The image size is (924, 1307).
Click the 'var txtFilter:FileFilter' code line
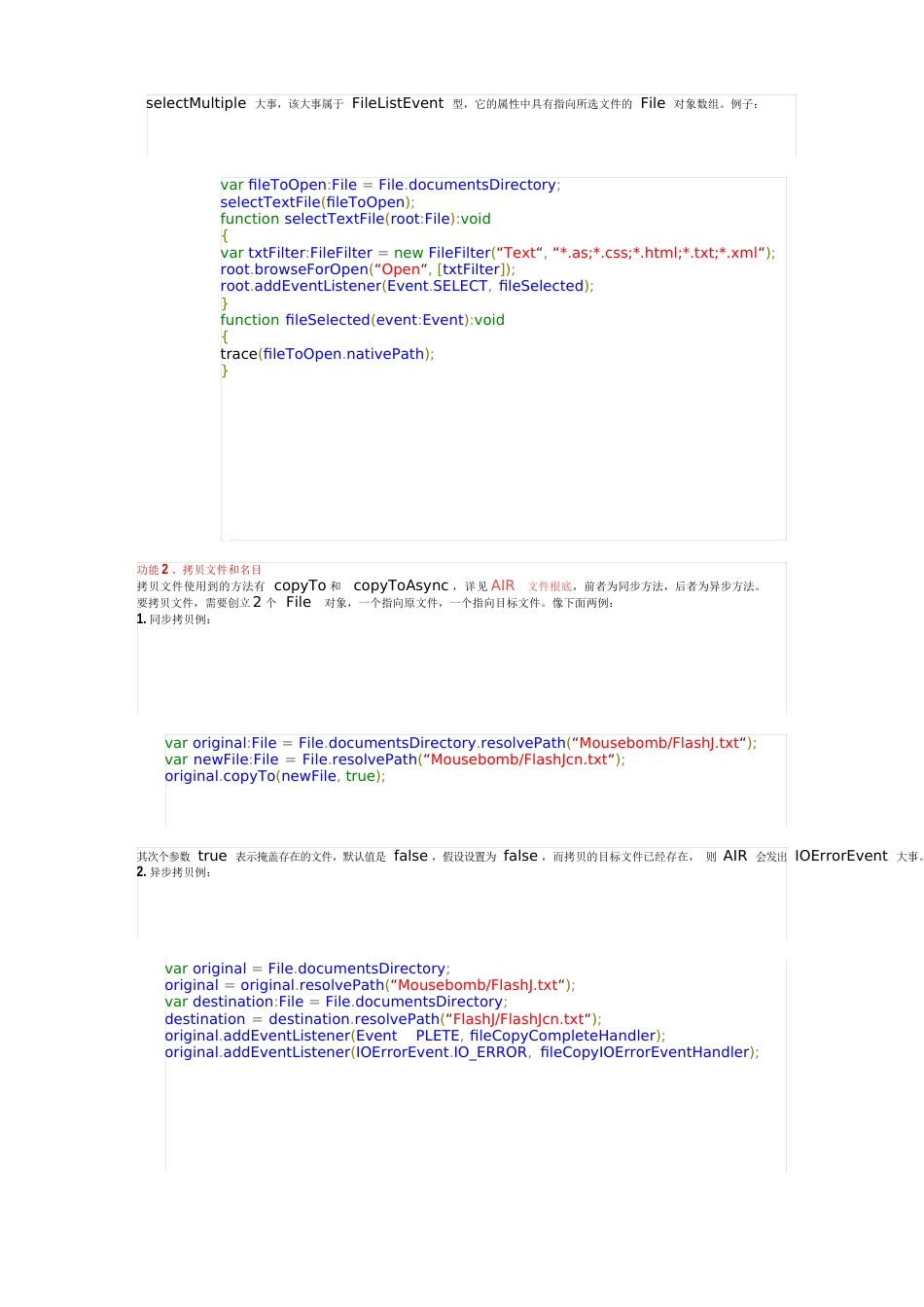tap(497, 253)
